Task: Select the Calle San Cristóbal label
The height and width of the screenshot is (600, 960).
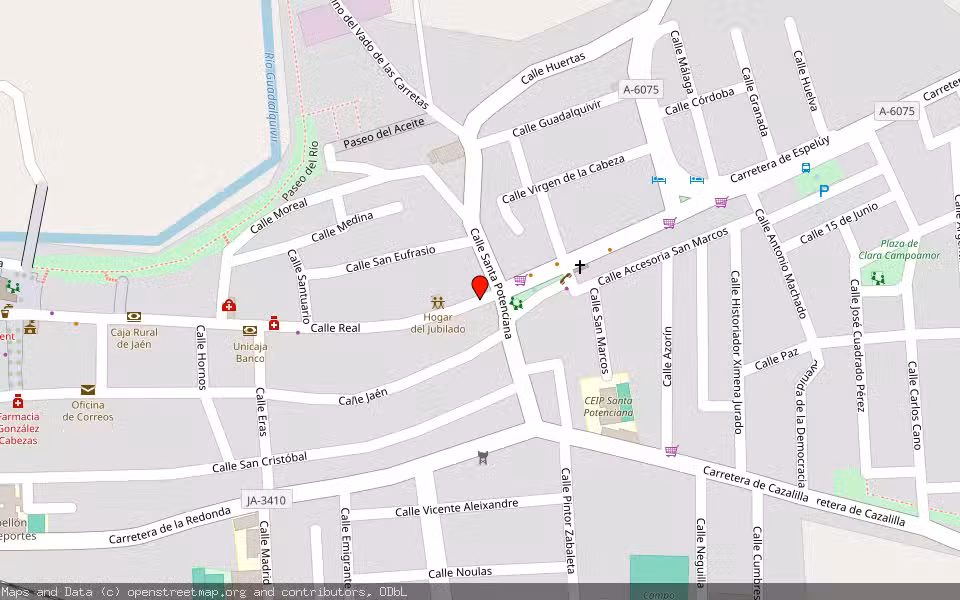Action: tap(260, 462)
